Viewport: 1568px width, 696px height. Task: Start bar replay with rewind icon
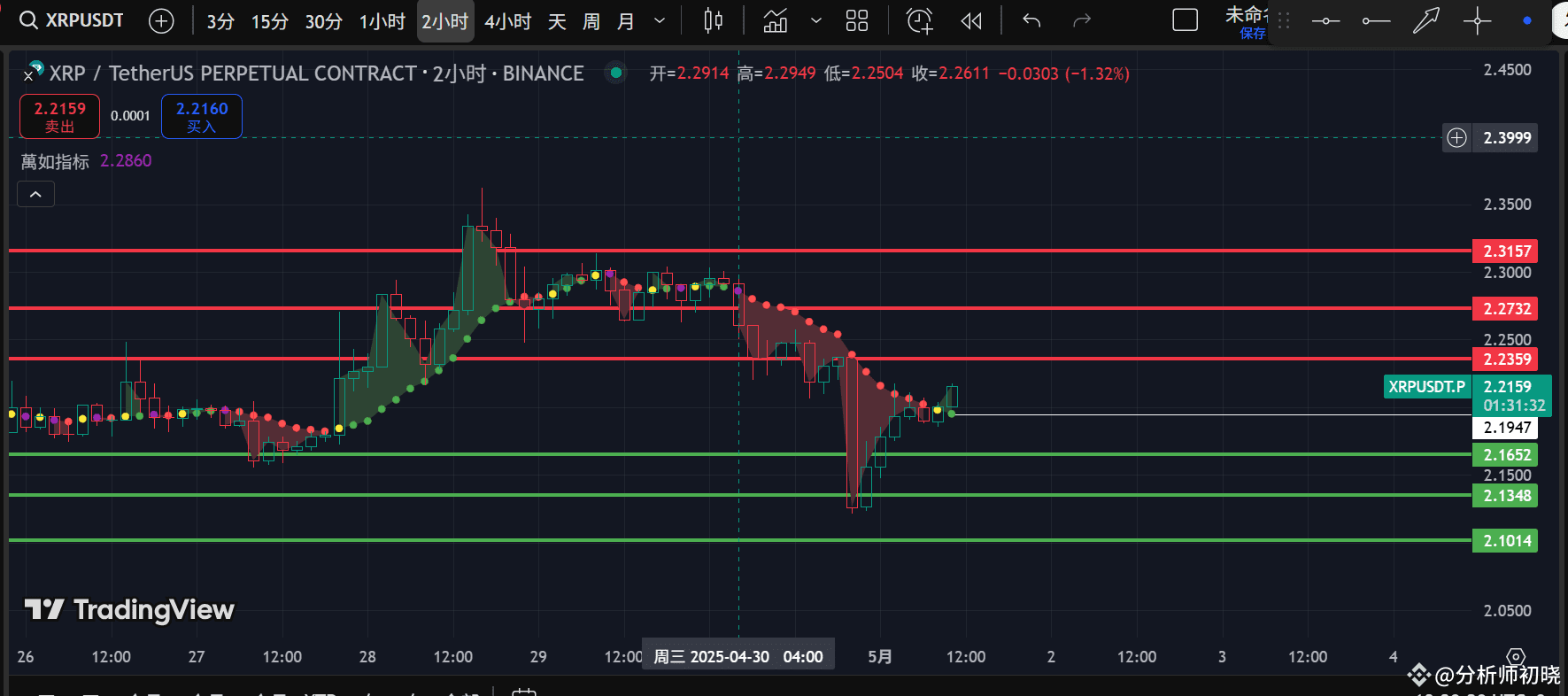coord(971,20)
